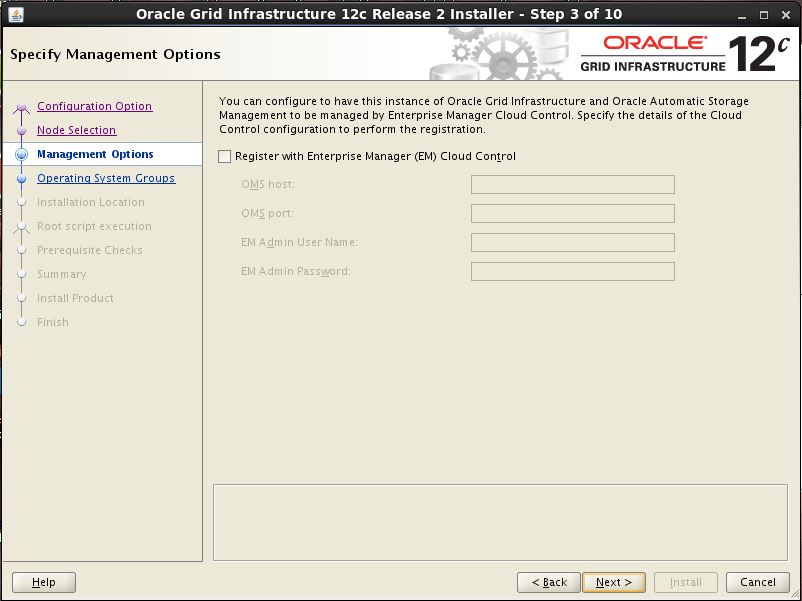Screen dimensions: 802x601
Task: Maximize the installer window
Action: (764, 15)
